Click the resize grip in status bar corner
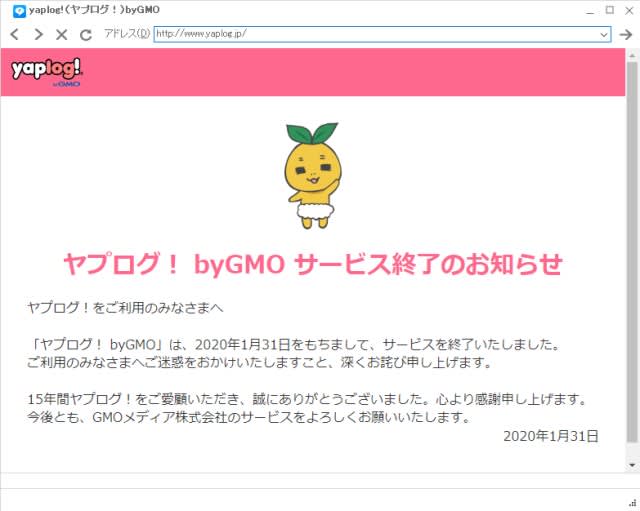 [x=634, y=503]
